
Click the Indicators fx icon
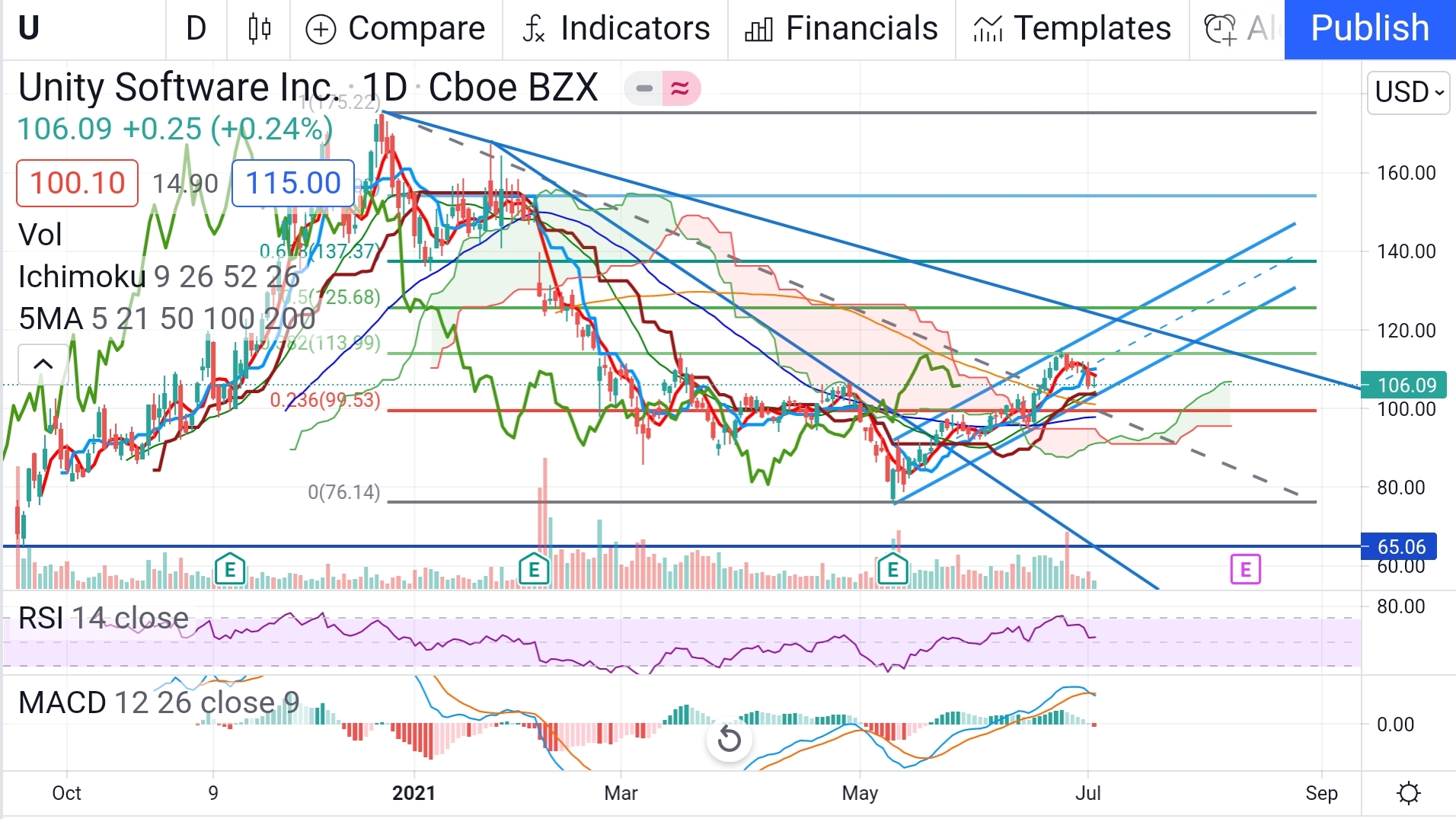coord(533,29)
